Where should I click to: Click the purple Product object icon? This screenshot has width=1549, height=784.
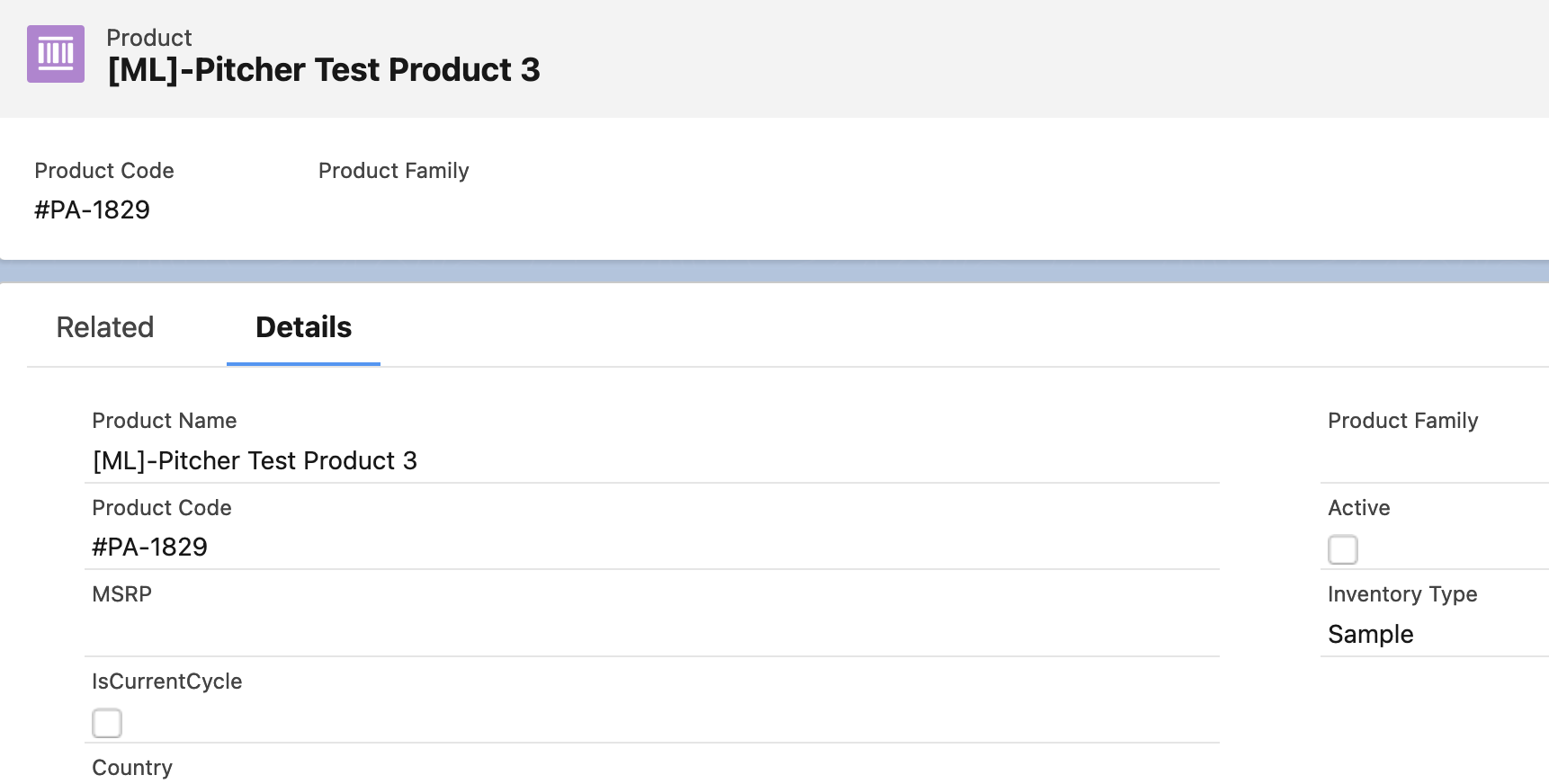(x=56, y=54)
